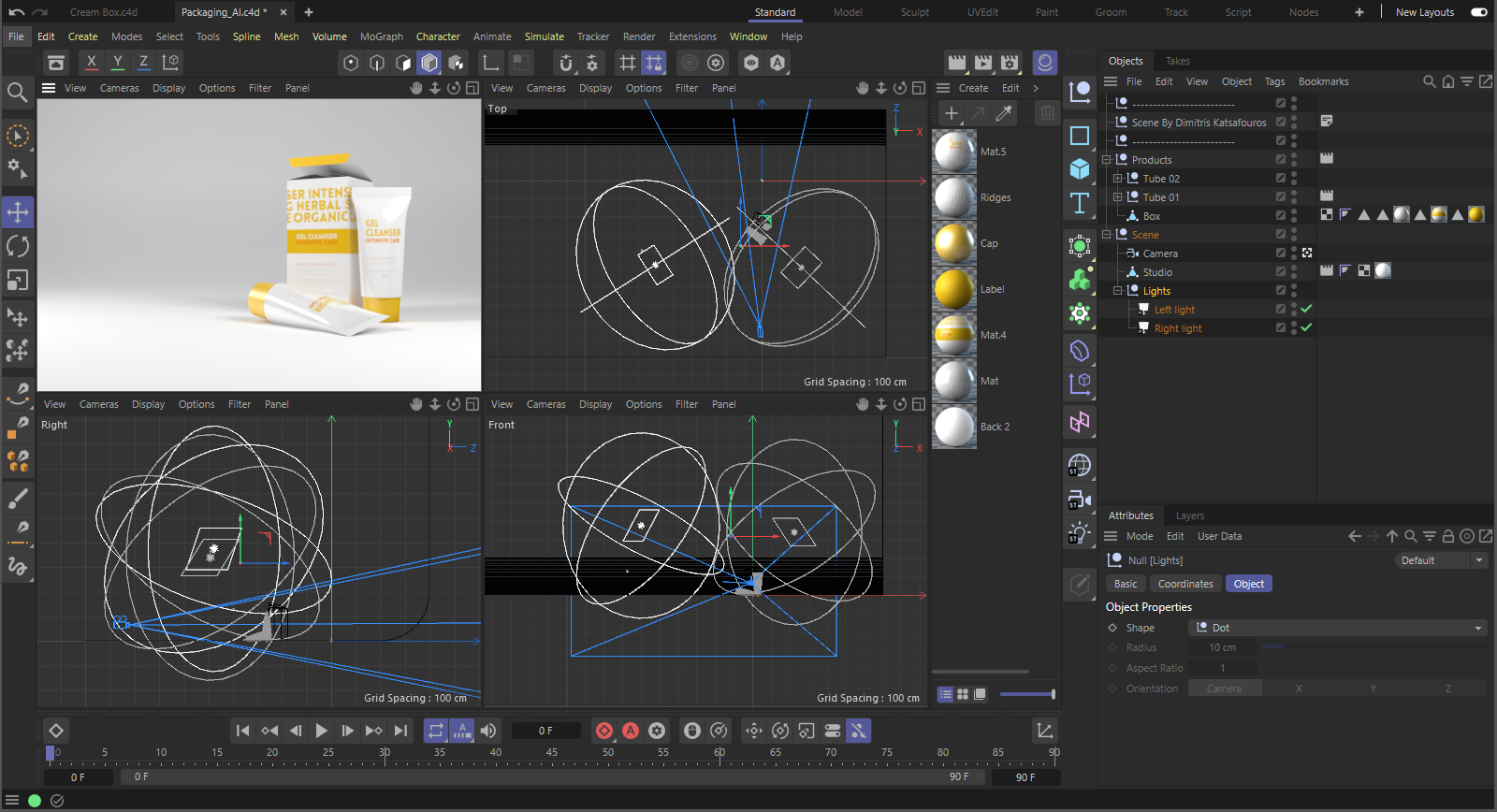This screenshot has width=1497, height=812.
Task: Toggle Right light enable checkmark
Action: [1306, 327]
